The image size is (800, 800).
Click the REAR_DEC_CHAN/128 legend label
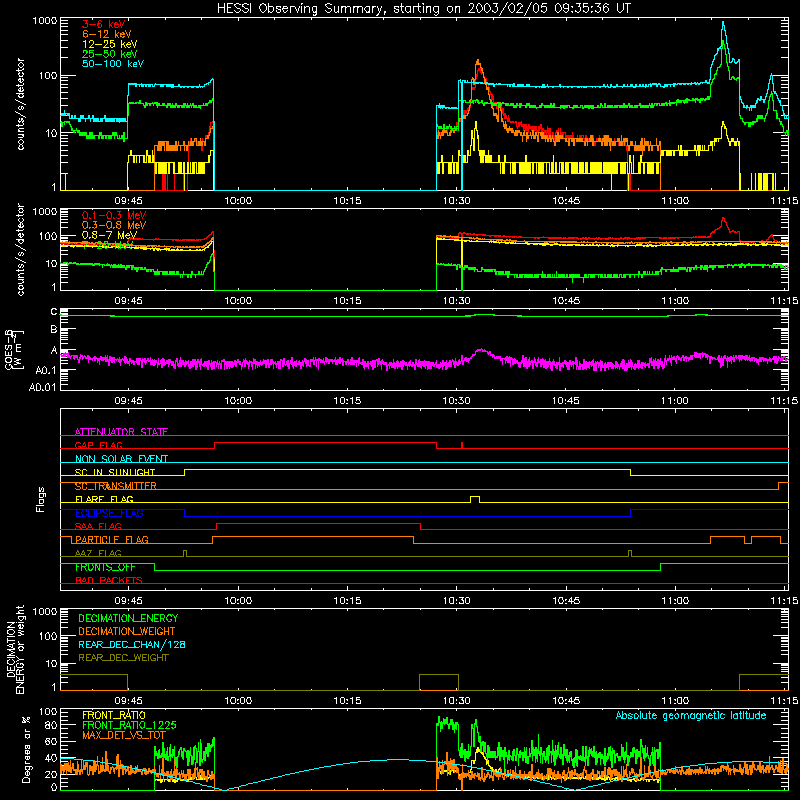point(132,644)
